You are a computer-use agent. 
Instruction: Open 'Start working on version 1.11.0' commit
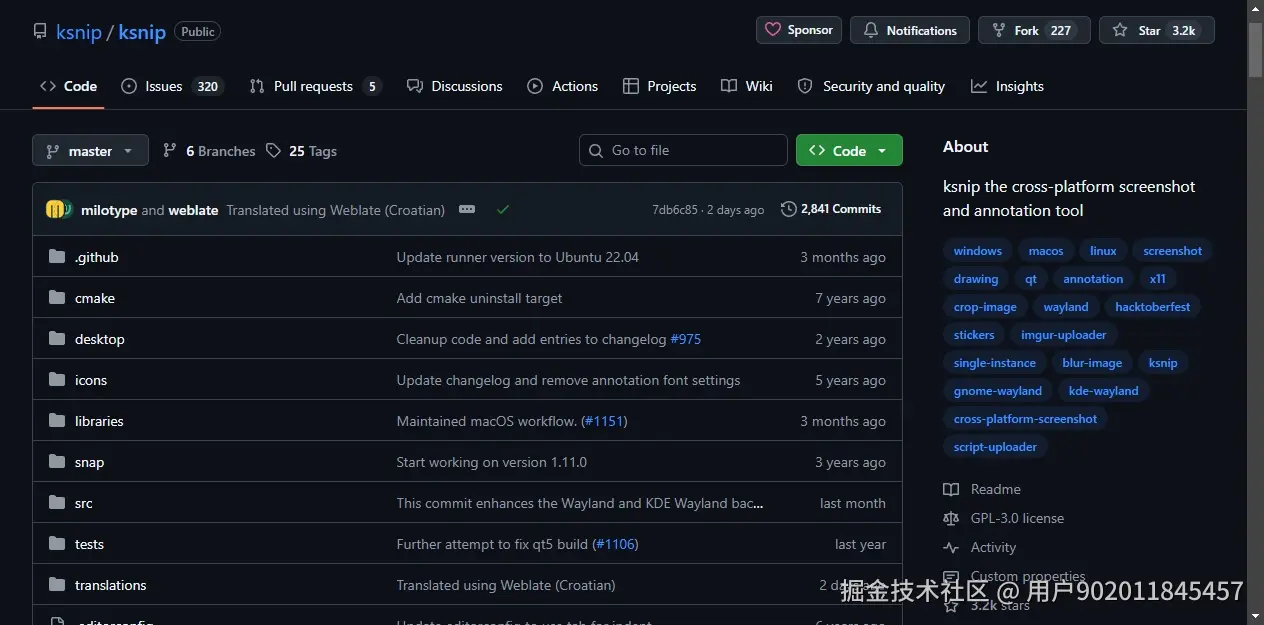492,462
